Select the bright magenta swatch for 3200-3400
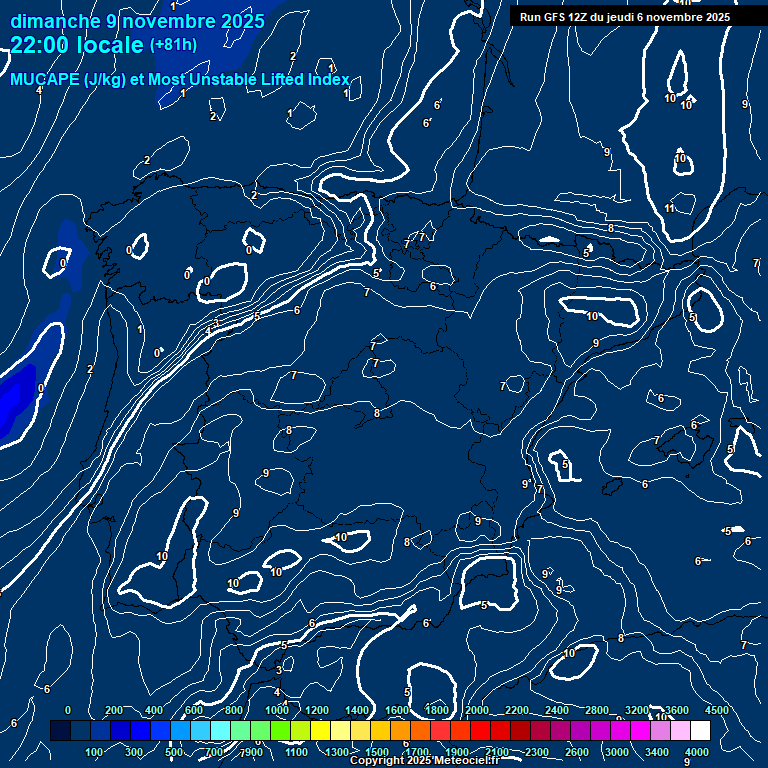Image resolution: width=768 pixels, height=768 pixels. pyautogui.click(x=640, y=730)
